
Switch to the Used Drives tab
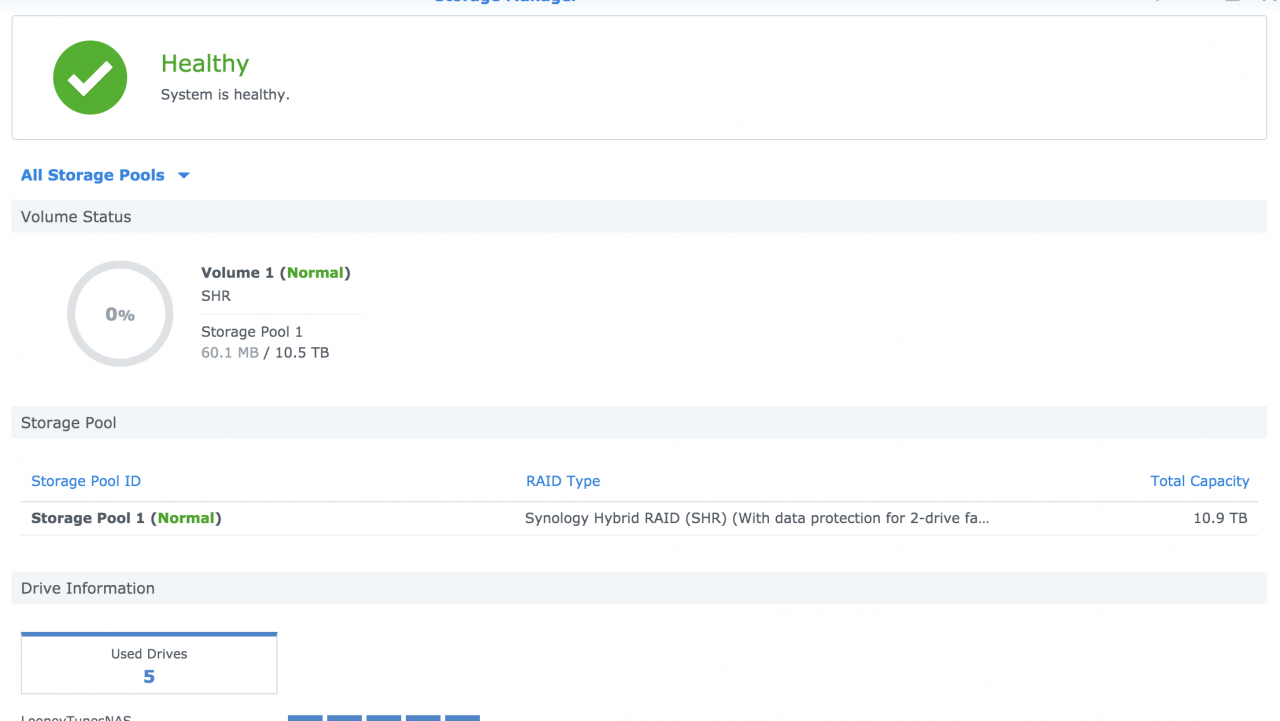tap(148, 662)
